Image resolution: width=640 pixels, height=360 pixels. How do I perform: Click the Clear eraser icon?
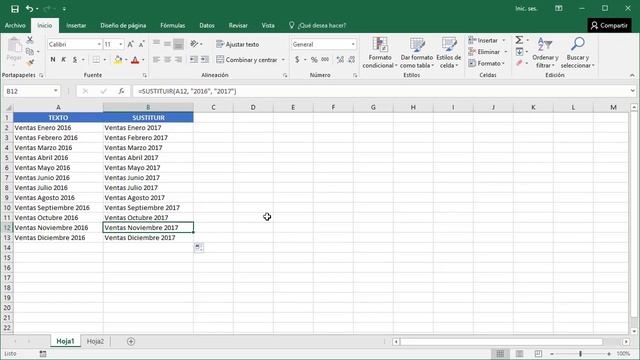click(519, 63)
